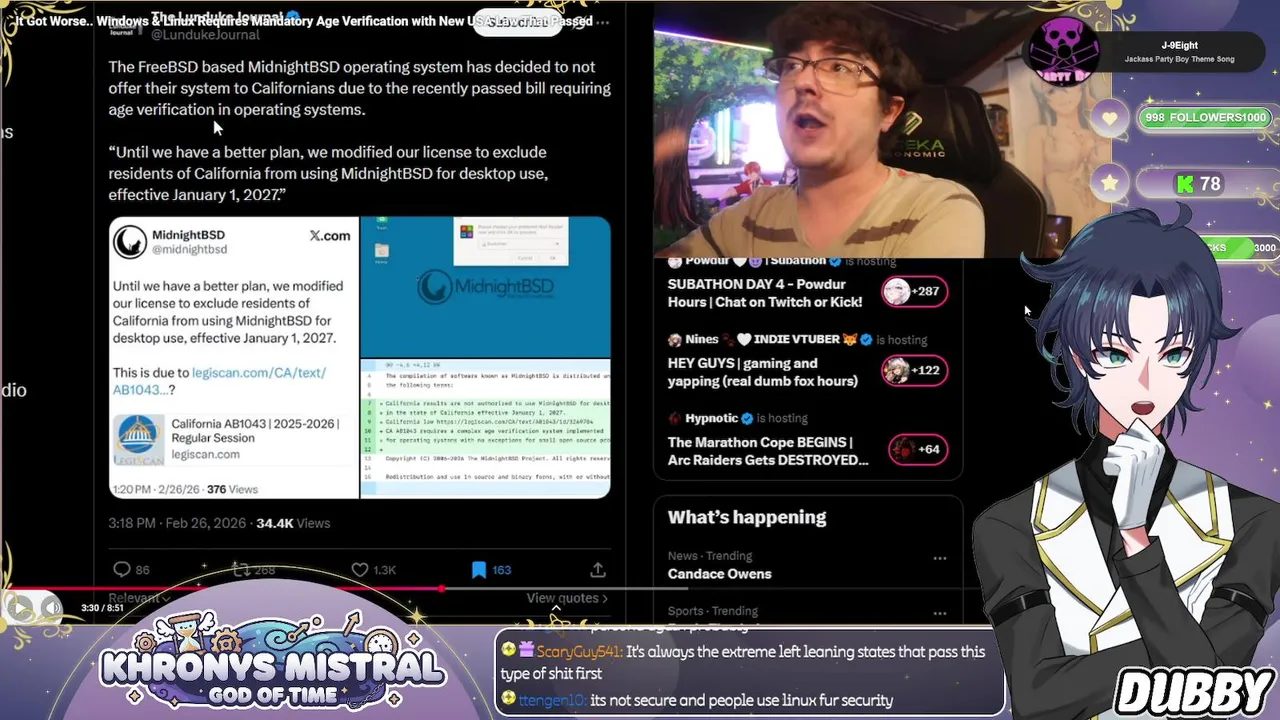Click the Kick 78 counter

pyautogui.click(x=1200, y=184)
